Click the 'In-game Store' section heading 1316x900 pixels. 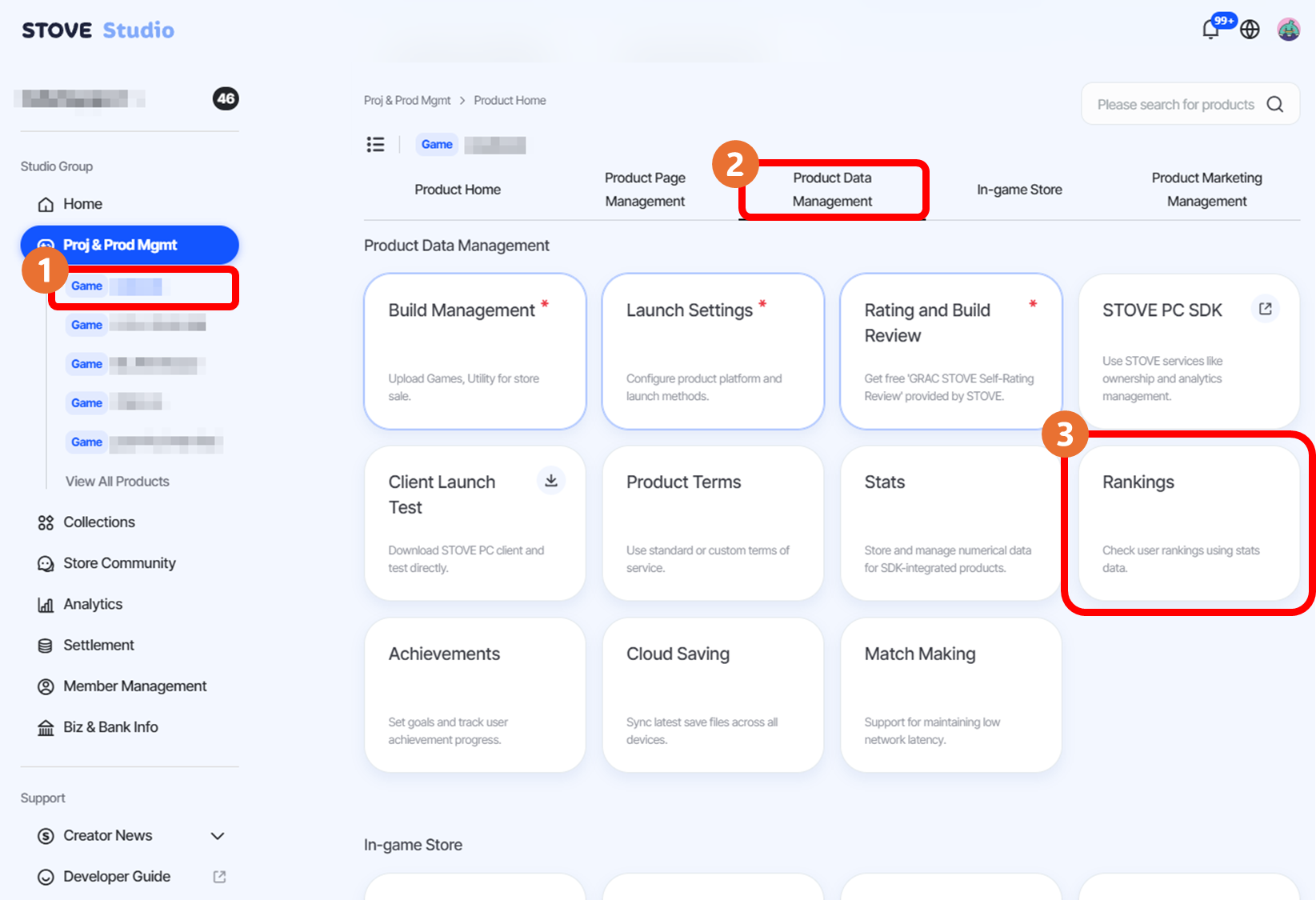[413, 845]
